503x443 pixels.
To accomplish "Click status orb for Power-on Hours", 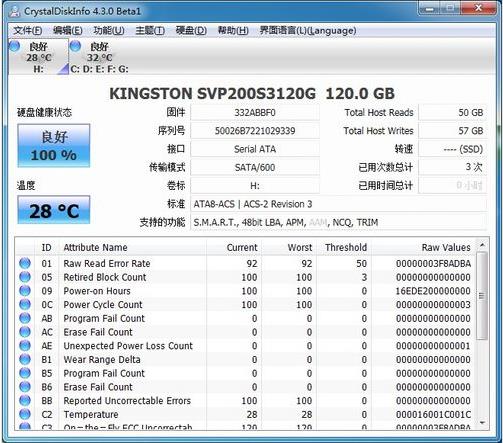I will [25, 291].
